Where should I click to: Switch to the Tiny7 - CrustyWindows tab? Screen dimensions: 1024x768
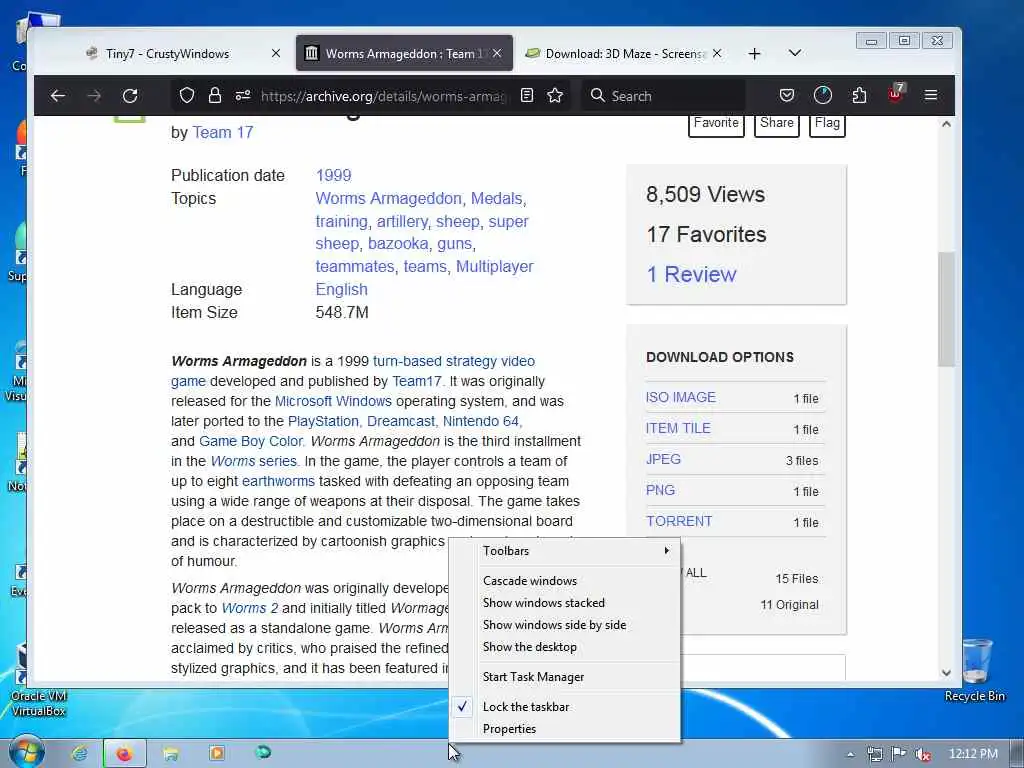click(x=184, y=54)
